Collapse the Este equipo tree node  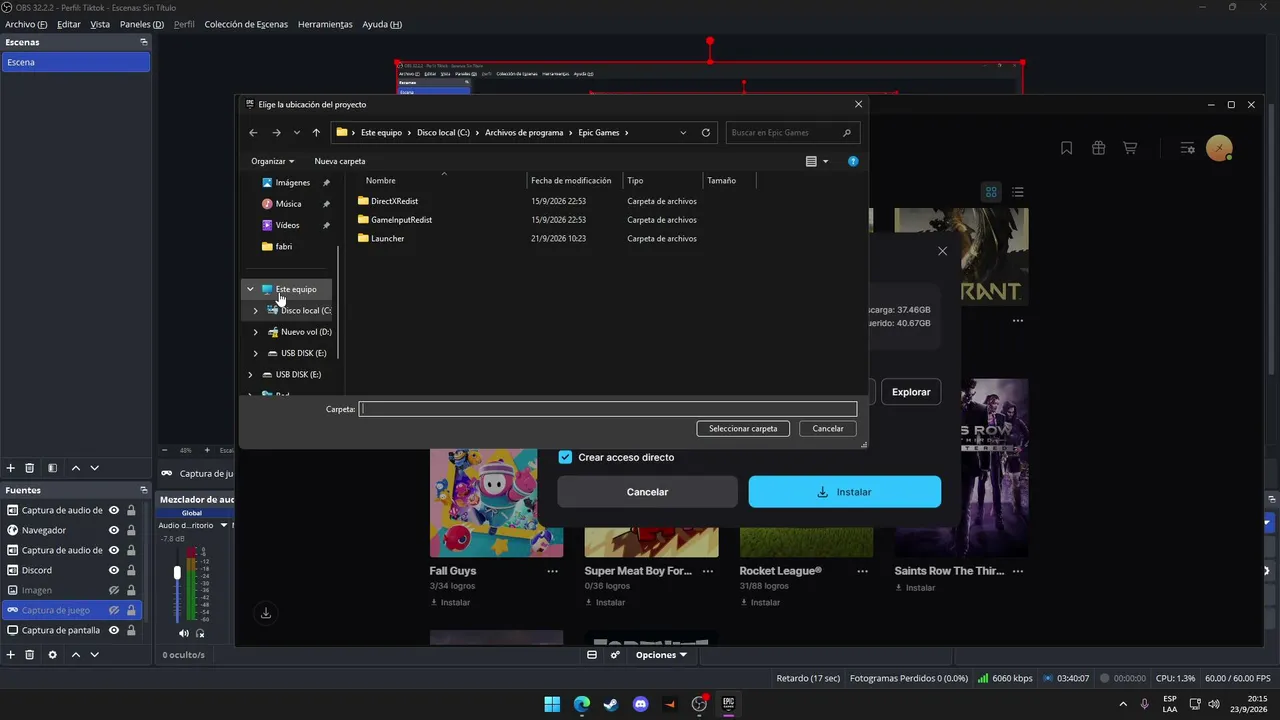[x=251, y=289]
